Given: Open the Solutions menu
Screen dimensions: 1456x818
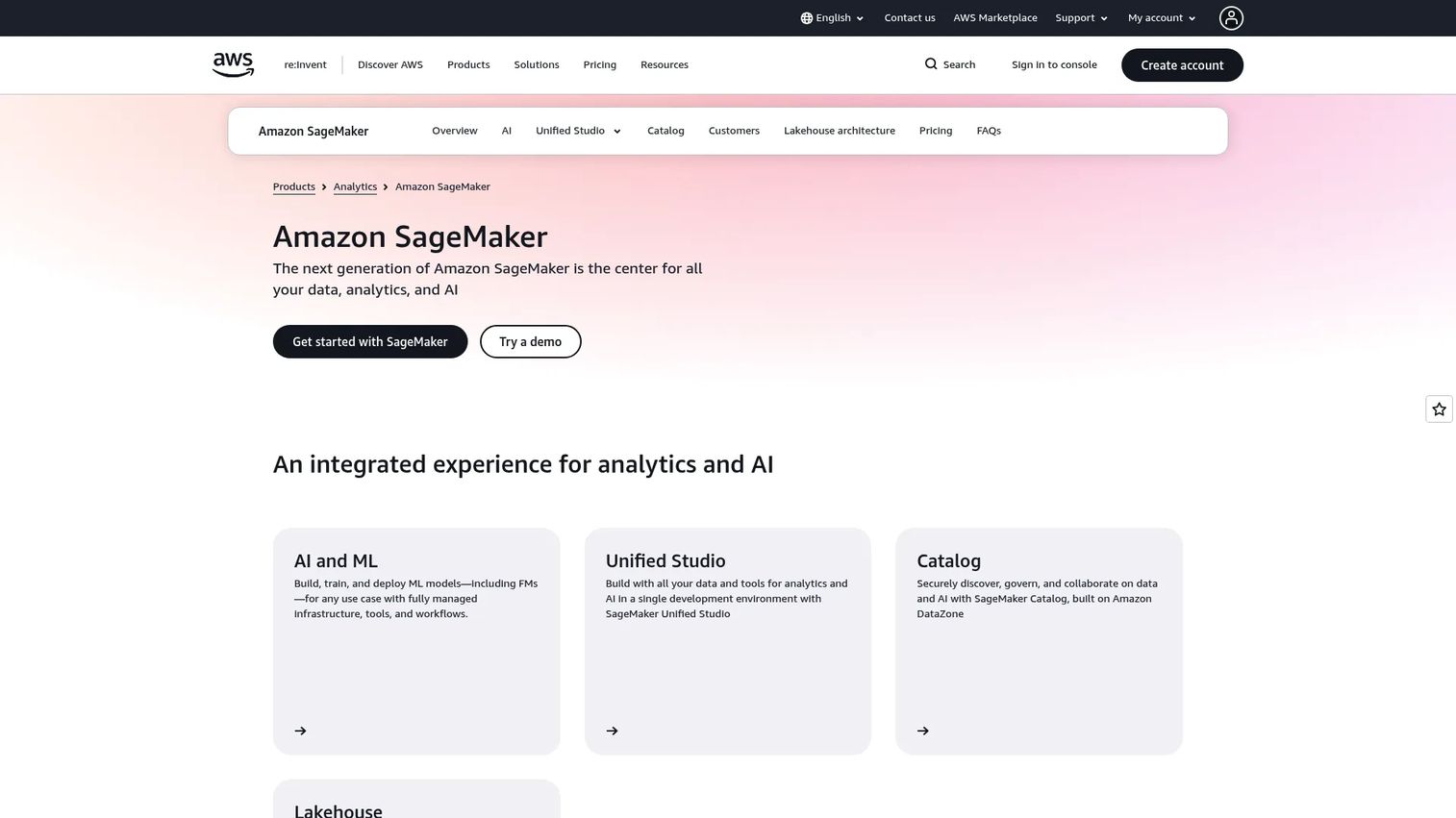Looking at the screenshot, I should click(x=537, y=64).
